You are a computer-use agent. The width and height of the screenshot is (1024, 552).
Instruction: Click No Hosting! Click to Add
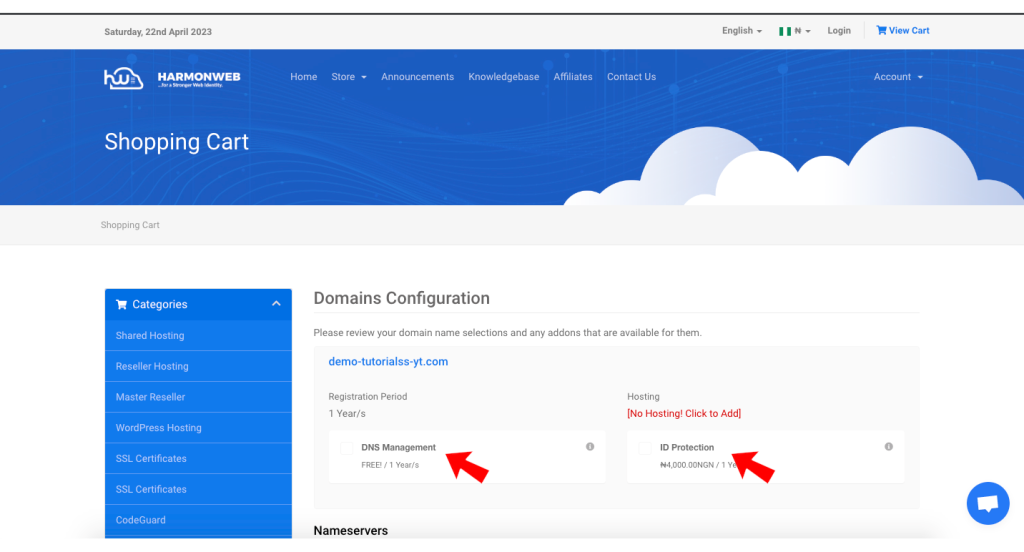coord(684,414)
